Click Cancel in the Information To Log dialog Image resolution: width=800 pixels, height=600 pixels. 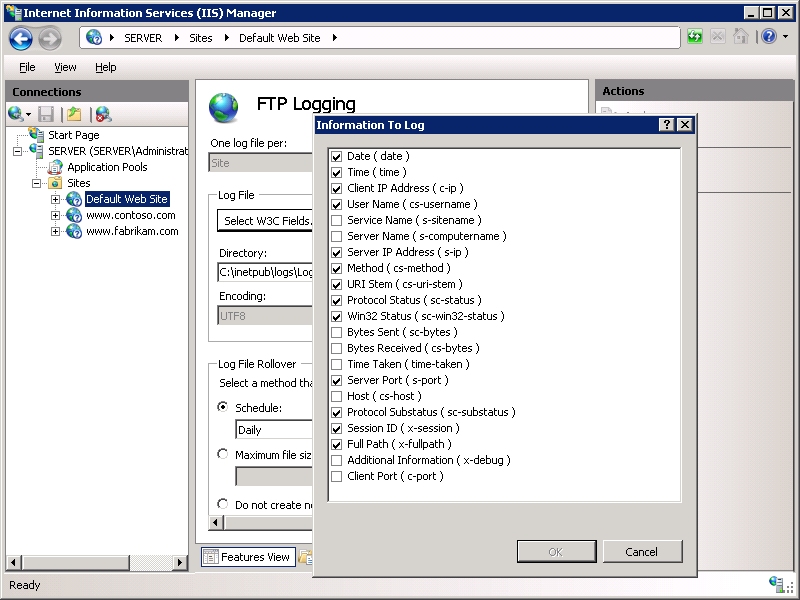click(642, 551)
